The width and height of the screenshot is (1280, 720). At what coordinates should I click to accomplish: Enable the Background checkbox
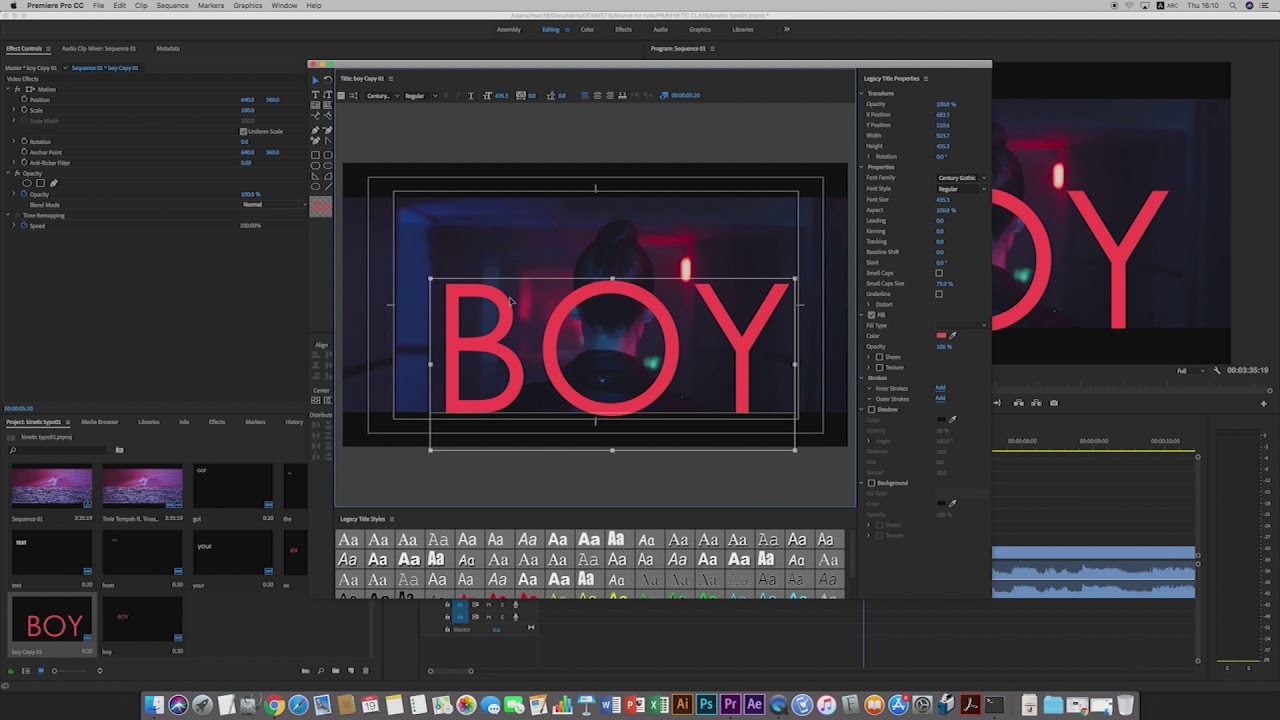[x=871, y=483]
